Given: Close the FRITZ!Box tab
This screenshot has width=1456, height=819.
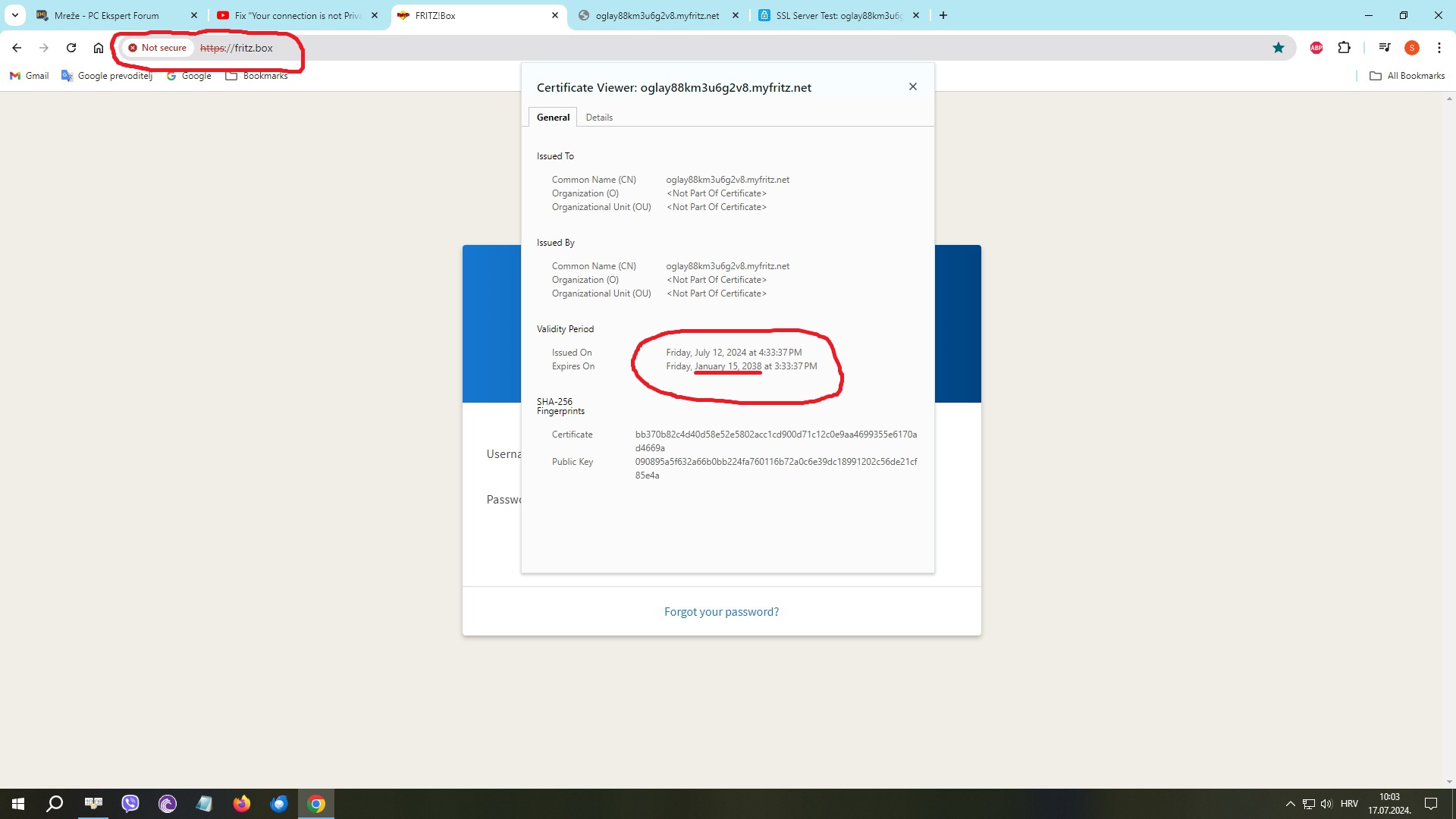Looking at the screenshot, I should (x=555, y=15).
